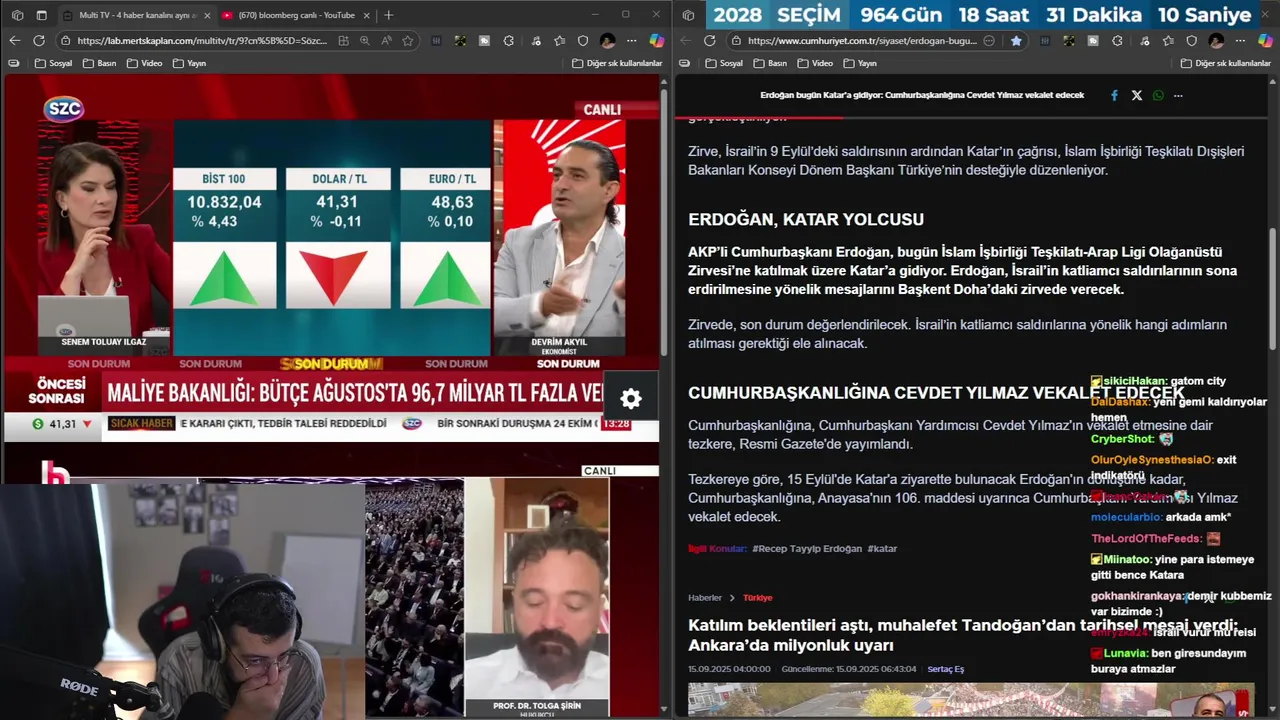
Task: Reload the Cumhuriyet article page
Action: [x=709, y=40]
